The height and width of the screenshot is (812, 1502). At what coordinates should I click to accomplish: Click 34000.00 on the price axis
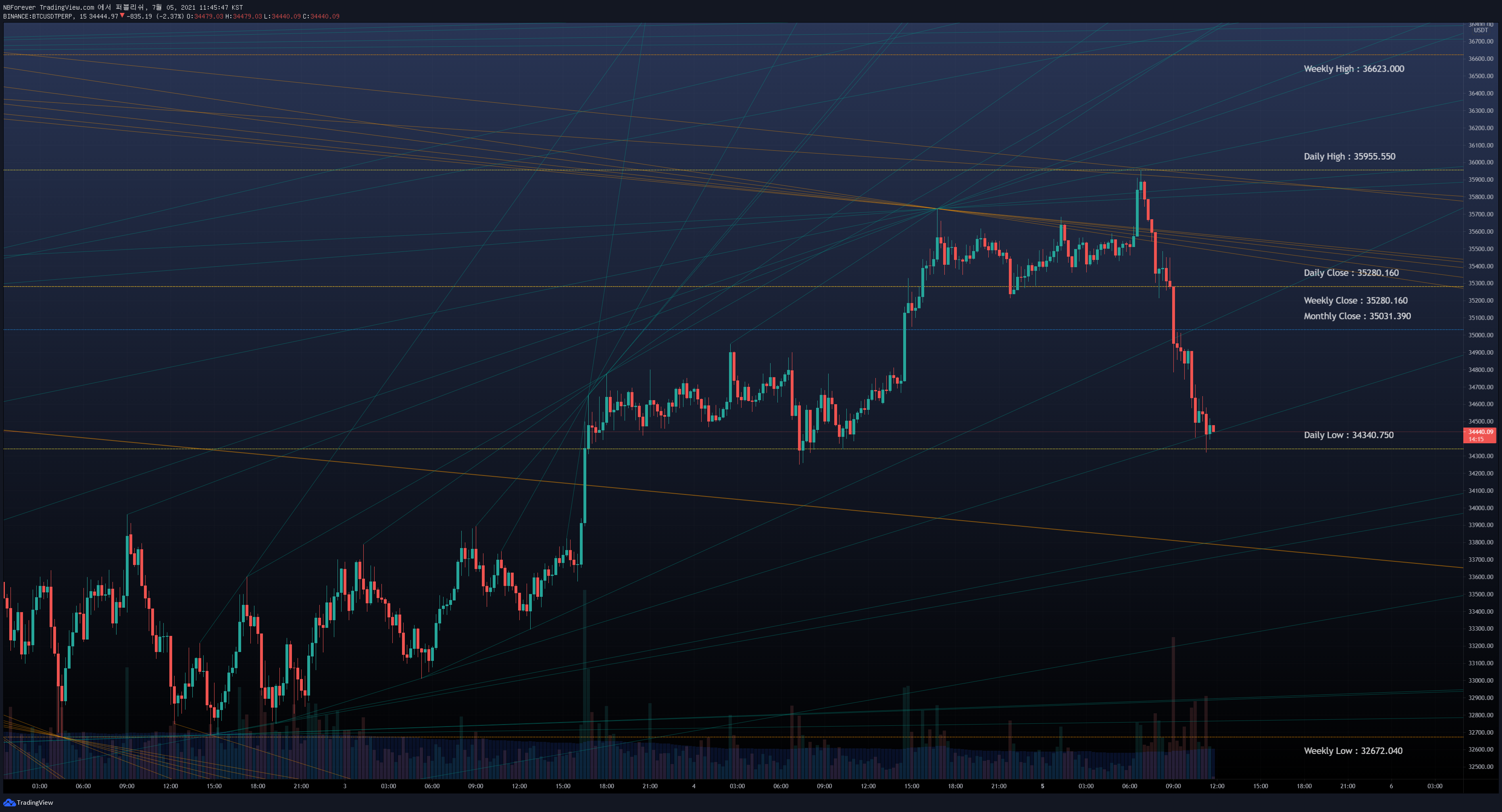(x=1480, y=508)
